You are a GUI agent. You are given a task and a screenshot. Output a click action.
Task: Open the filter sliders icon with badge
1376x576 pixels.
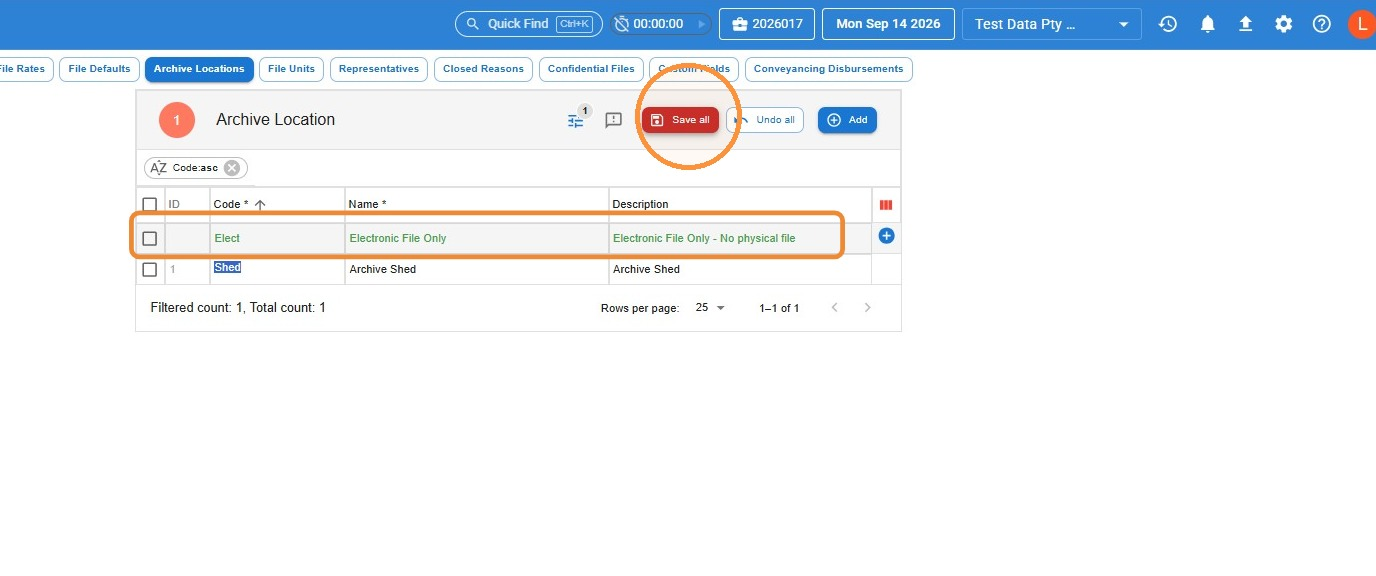click(x=576, y=120)
